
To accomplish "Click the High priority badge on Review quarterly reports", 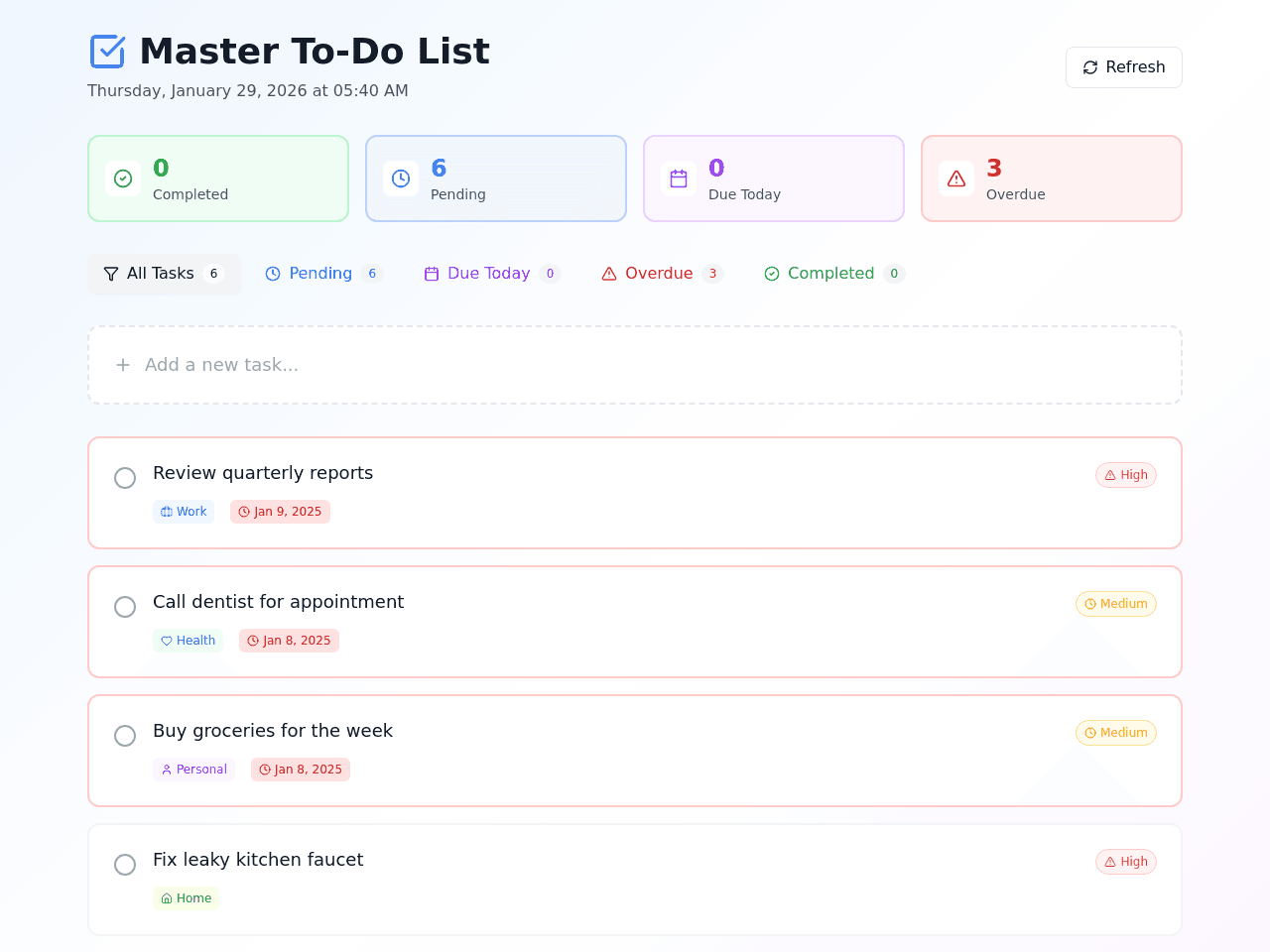I will (x=1126, y=475).
